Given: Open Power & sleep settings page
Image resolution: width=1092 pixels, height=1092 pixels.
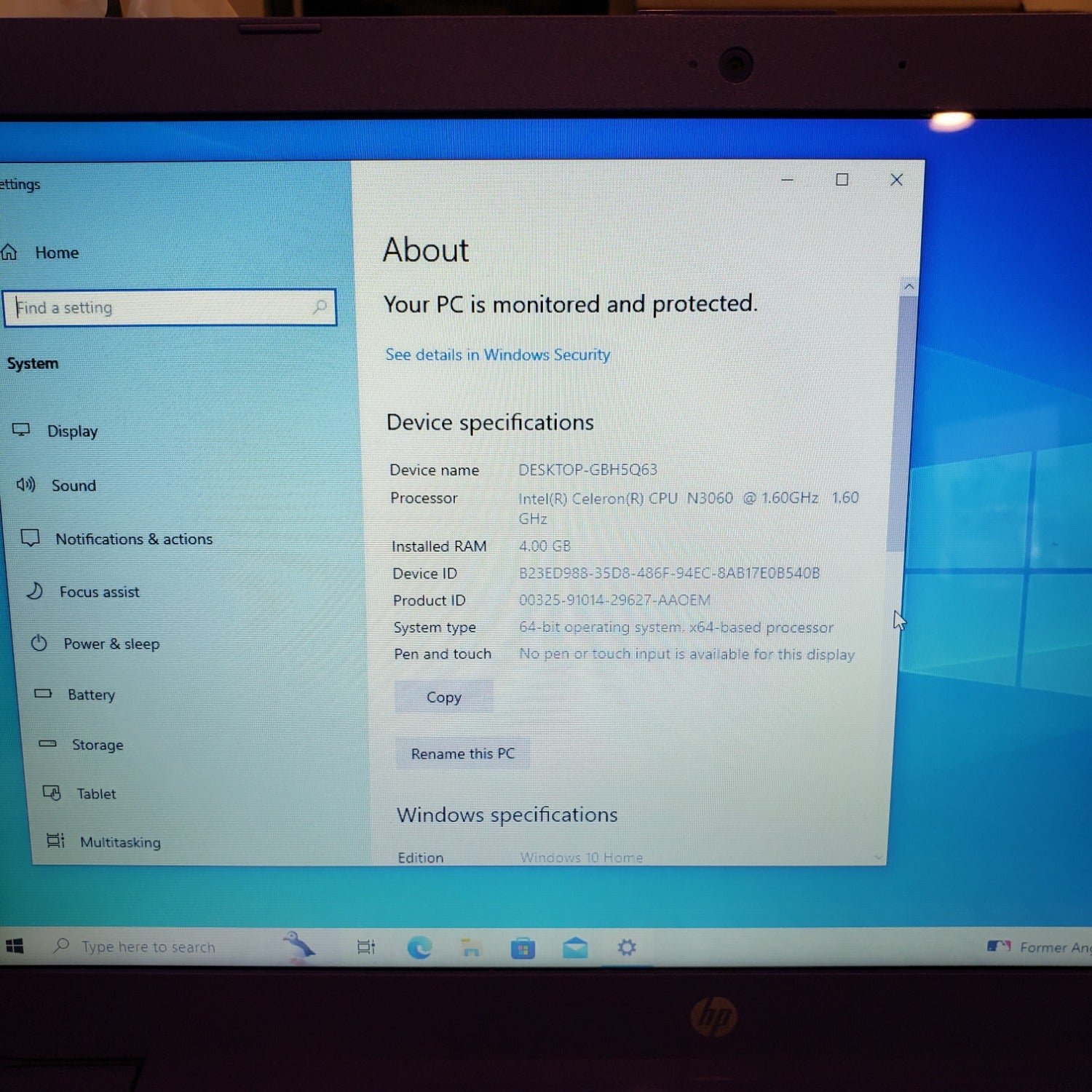Looking at the screenshot, I should 111,644.
